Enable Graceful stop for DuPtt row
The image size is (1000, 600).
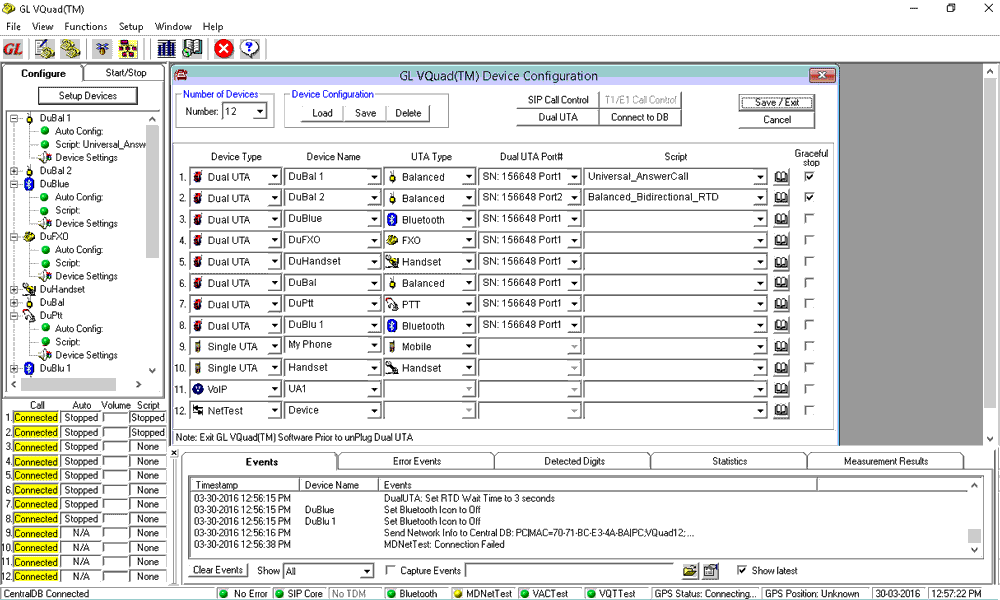point(809,304)
